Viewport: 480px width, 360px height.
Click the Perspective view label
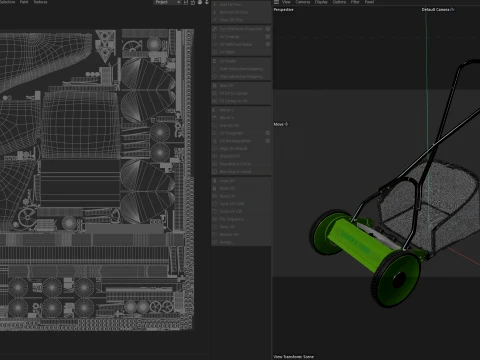pyautogui.click(x=284, y=10)
